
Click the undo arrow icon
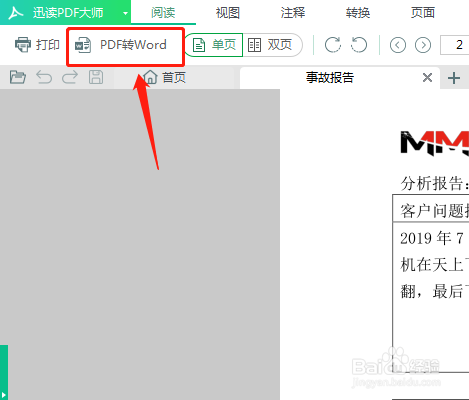point(44,77)
